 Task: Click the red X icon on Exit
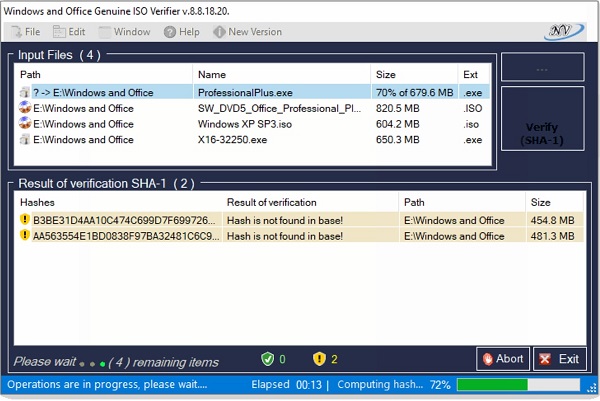coord(545,359)
